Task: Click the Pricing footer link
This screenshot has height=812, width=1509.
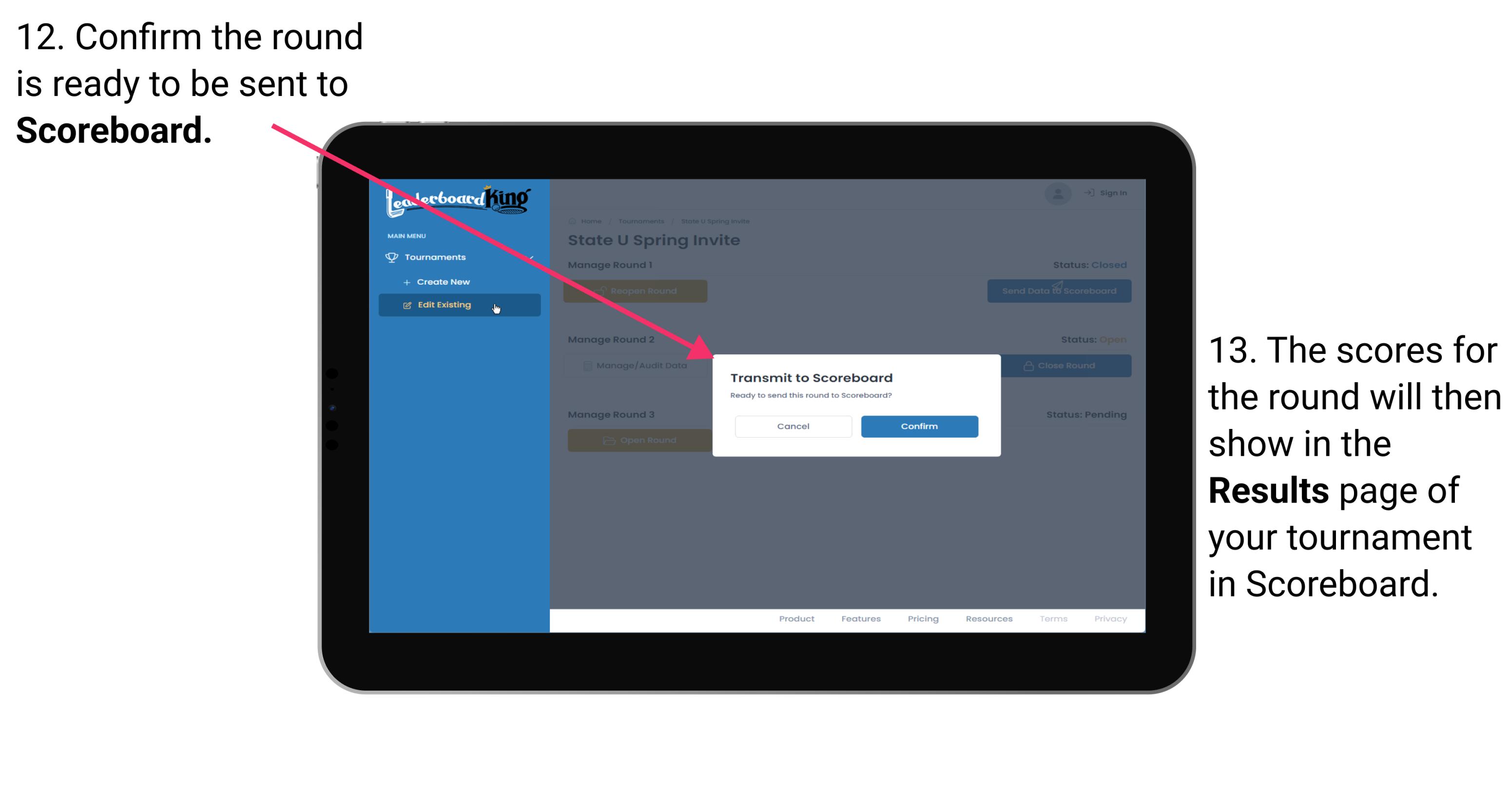Action: click(x=922, y=621)
